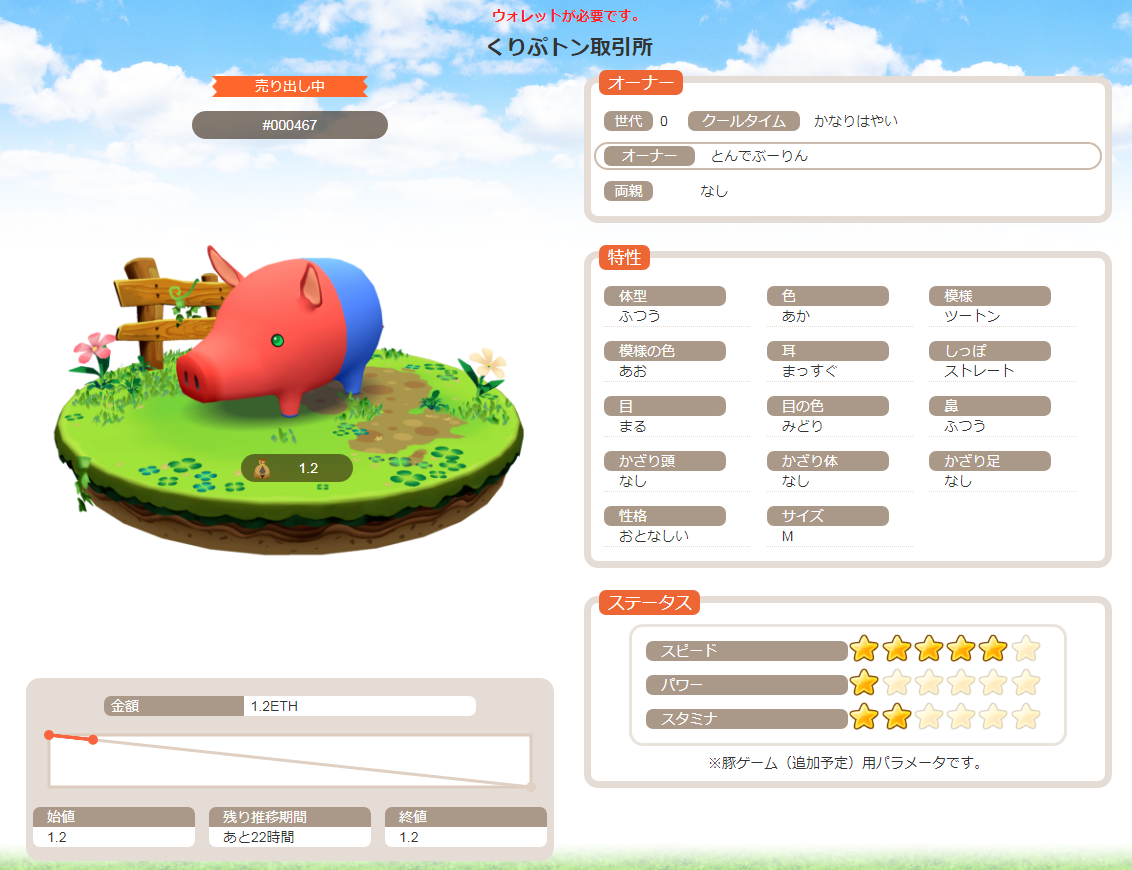Image resolution: width=1132 pixels, height=870 pixels.
Task: Click the second star of スタミナ rating
Action: [x=896, y=718]
